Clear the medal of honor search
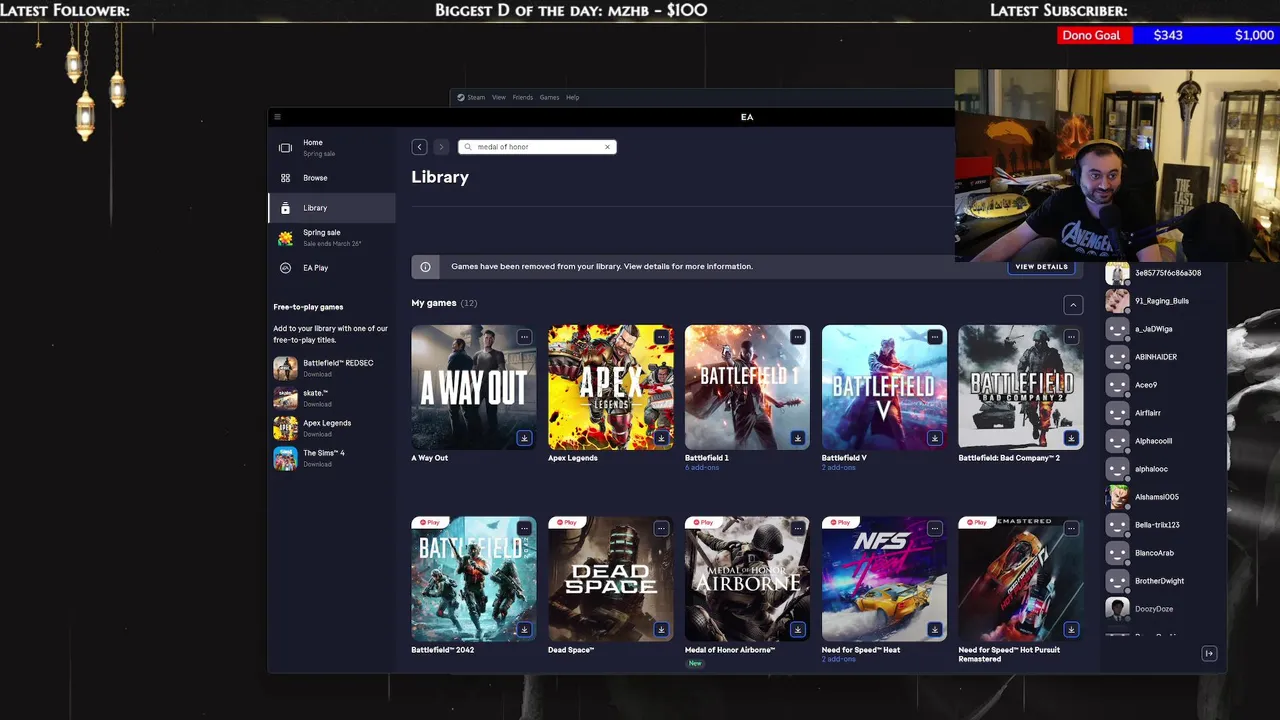This screenshot has height=720, width=1280. (607, 147)
